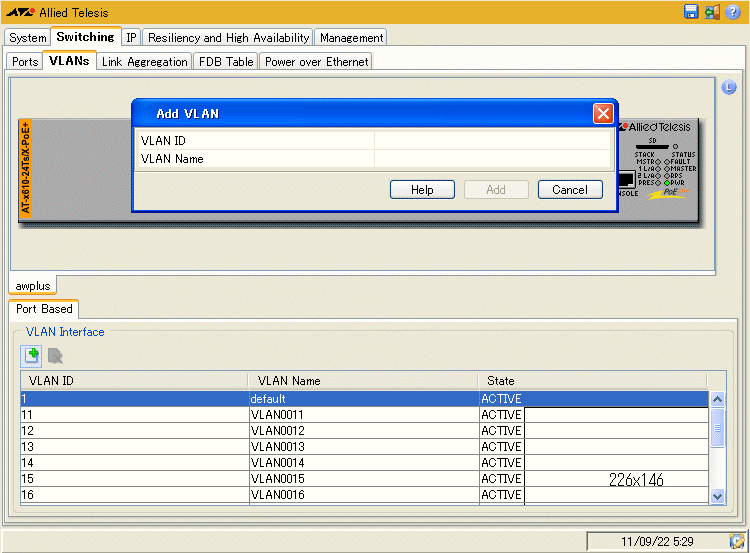Select the VLAN0015 row
The image size is (750, 553).
click(364, 479)
